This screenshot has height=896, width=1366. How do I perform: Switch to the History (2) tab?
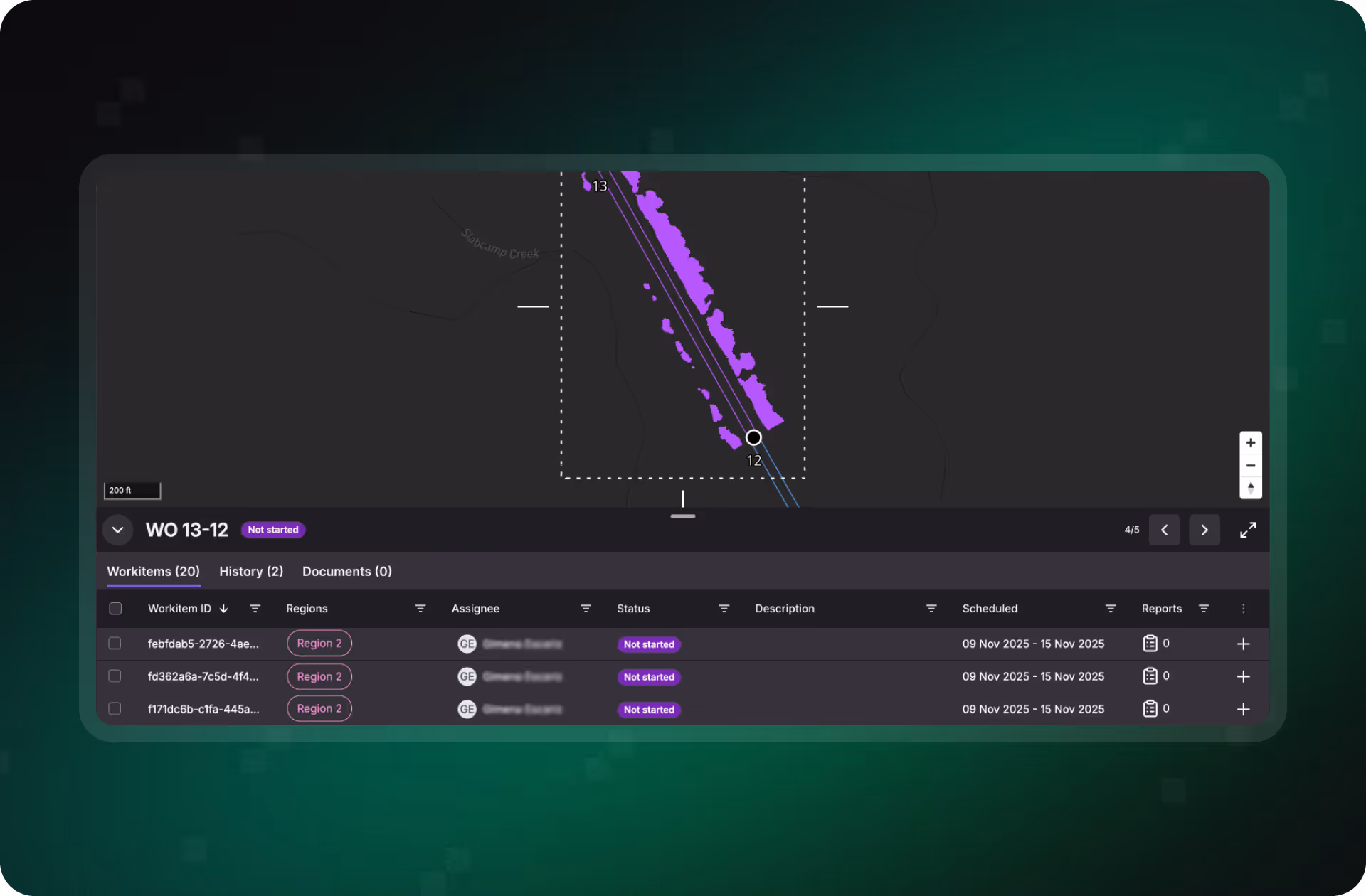251,572
